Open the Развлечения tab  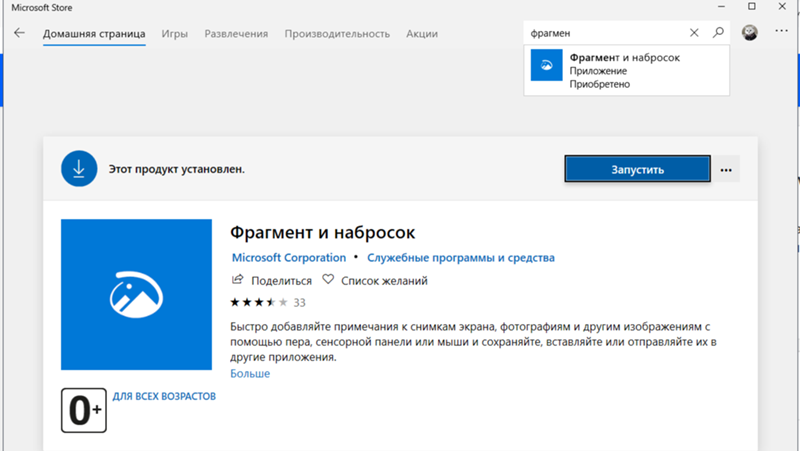point(236,34)
